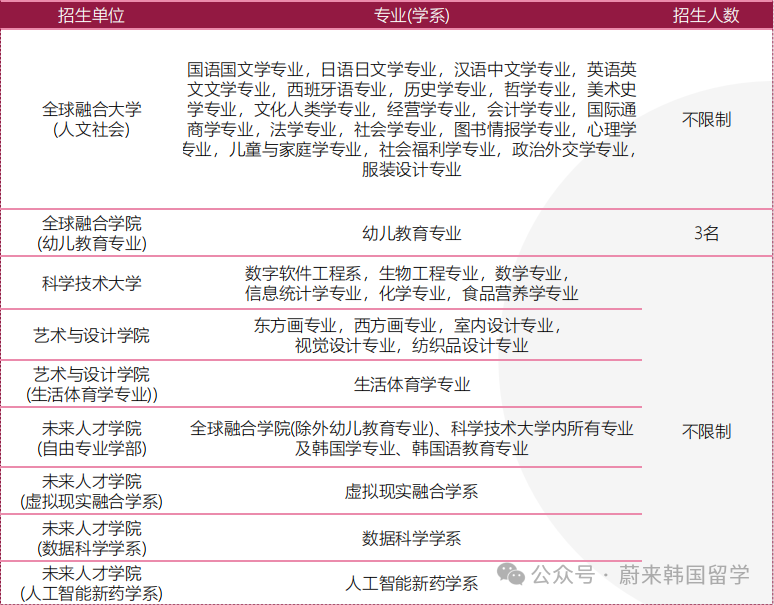Click the lower 不限制 merged enrollment cell
The width and height of the screenshot is (774, 605).
(x=706, y=431)
